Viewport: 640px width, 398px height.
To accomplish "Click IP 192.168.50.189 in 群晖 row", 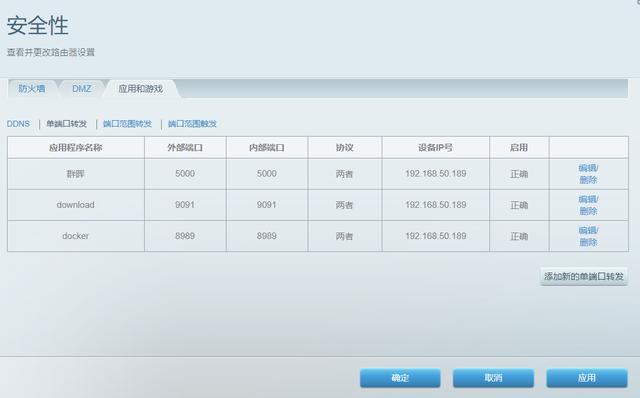I will click(x=436, y=174).
